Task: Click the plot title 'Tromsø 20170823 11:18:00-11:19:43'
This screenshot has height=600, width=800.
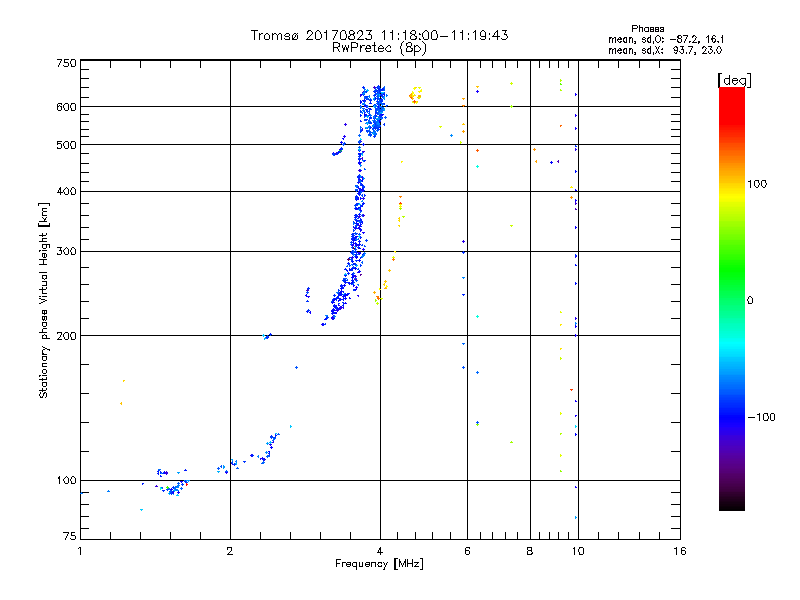Action: (379, 35)
